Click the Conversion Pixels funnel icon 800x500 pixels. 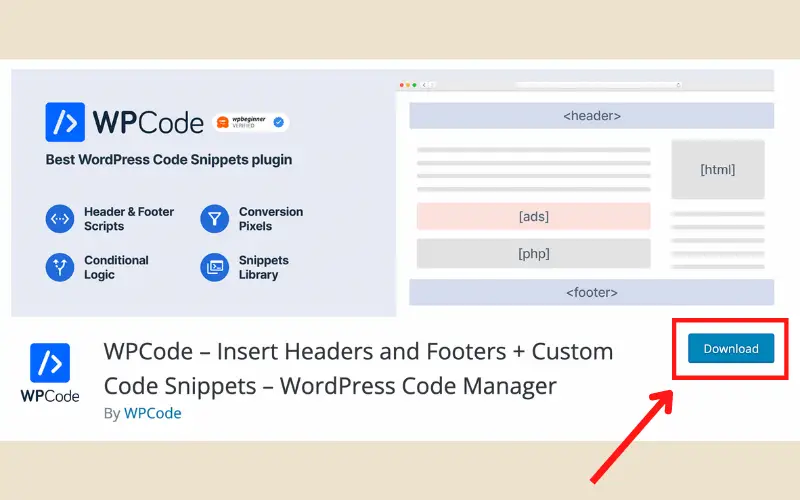pos(215,219)
